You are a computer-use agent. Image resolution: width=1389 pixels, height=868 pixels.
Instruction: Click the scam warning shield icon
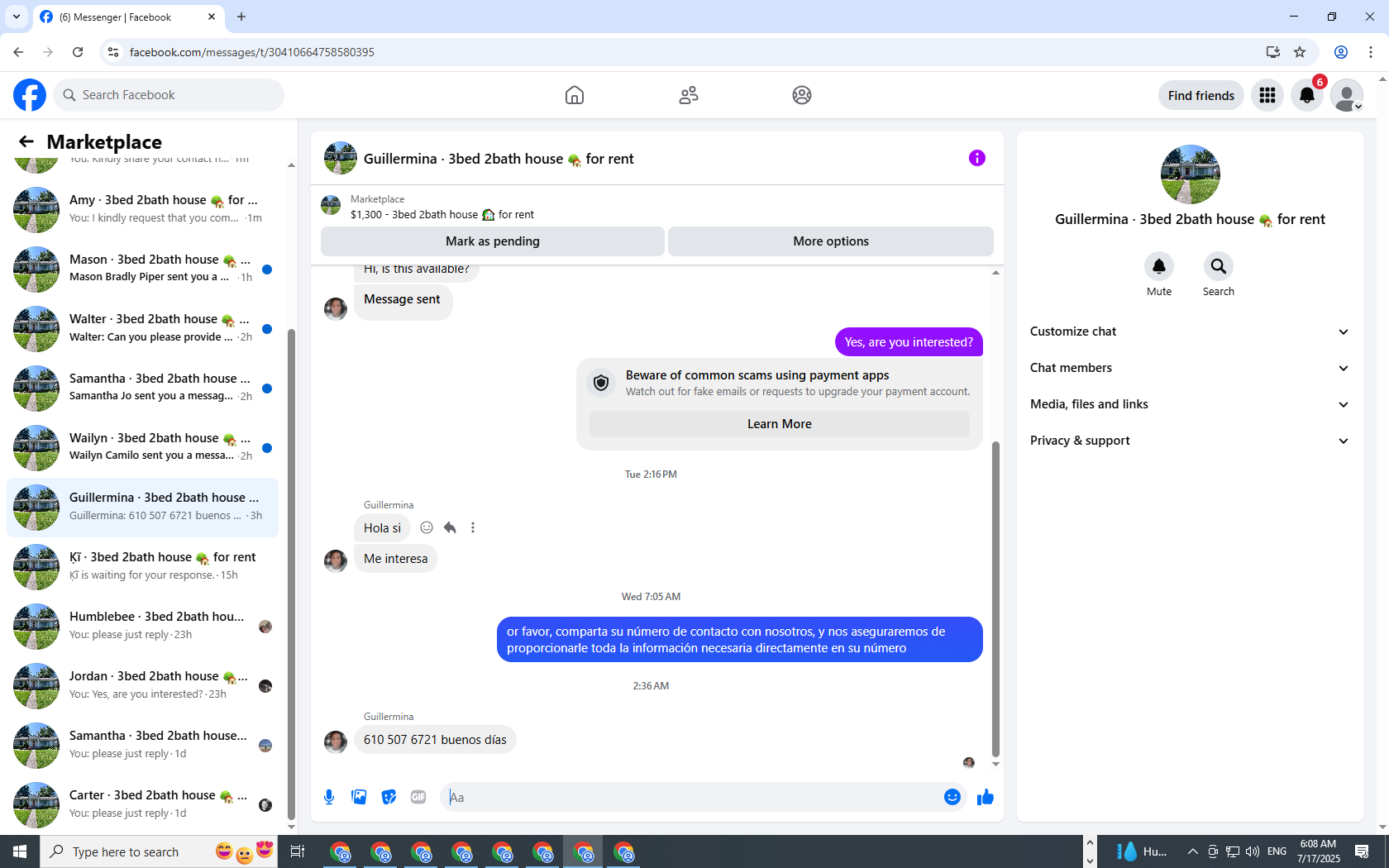601,383
